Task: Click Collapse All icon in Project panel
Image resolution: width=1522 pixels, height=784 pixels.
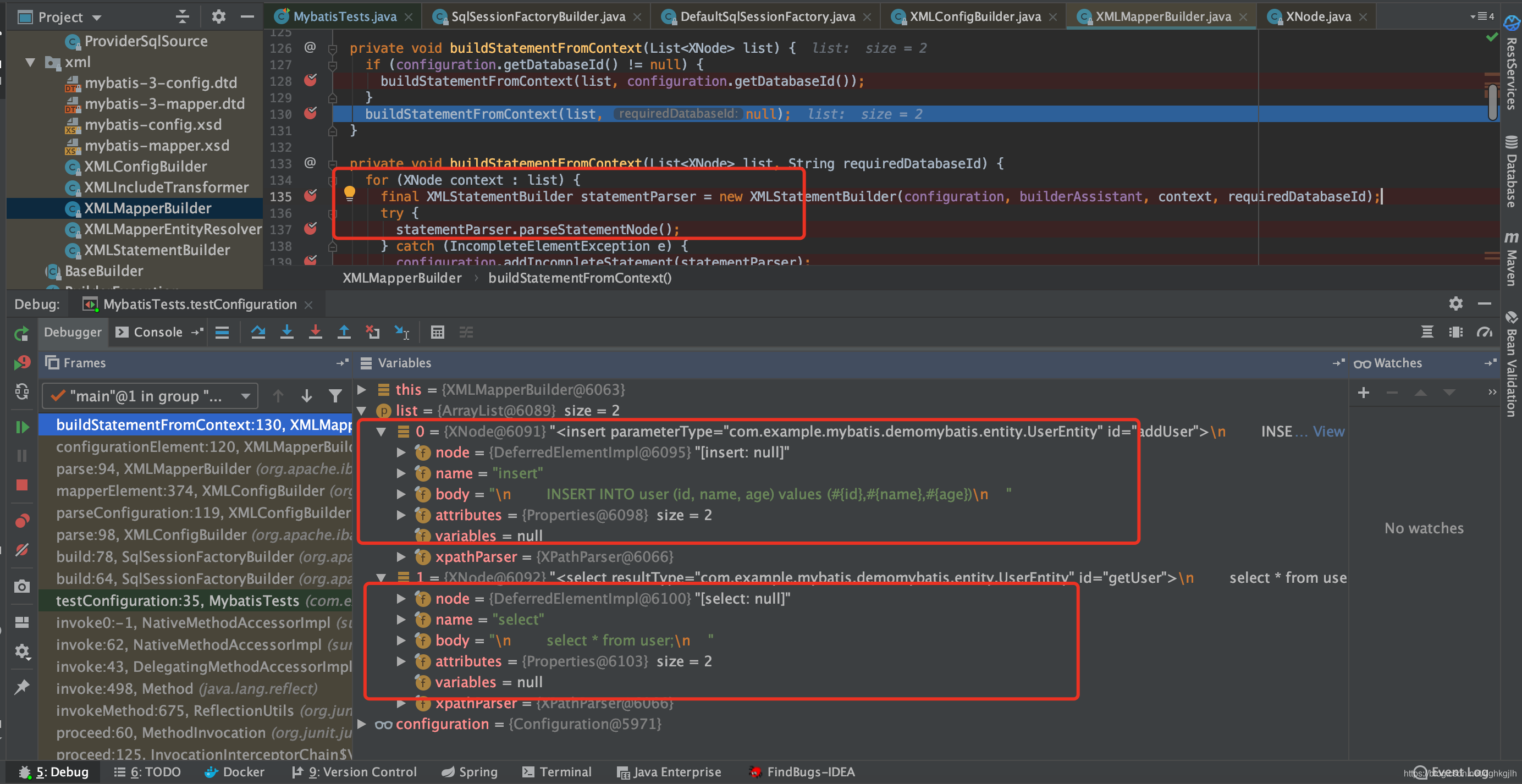Action: [183, 16]
